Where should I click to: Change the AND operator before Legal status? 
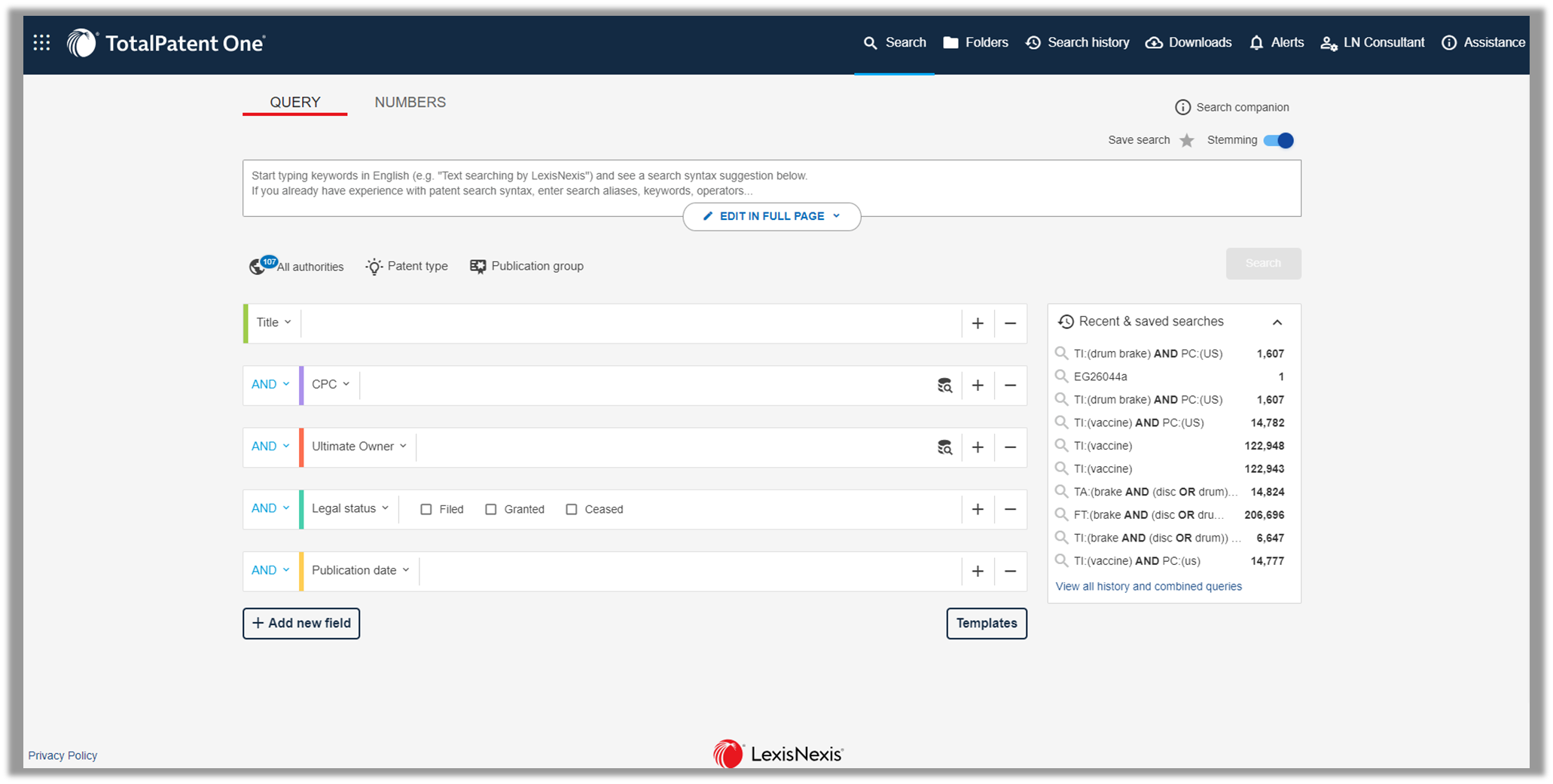[x=270, y=508]
